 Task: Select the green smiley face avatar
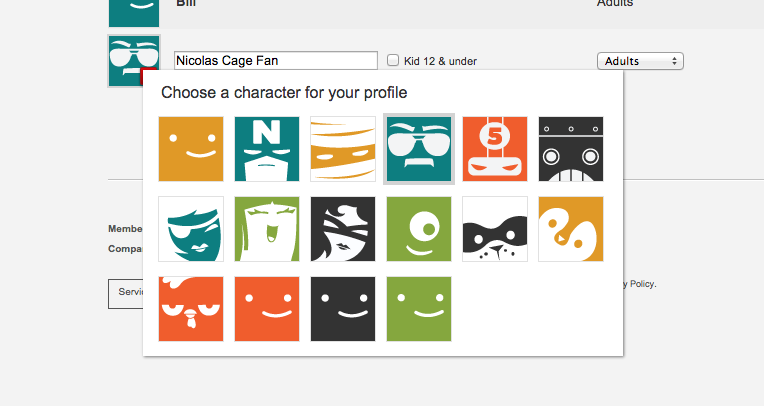(x=419, y=309)
